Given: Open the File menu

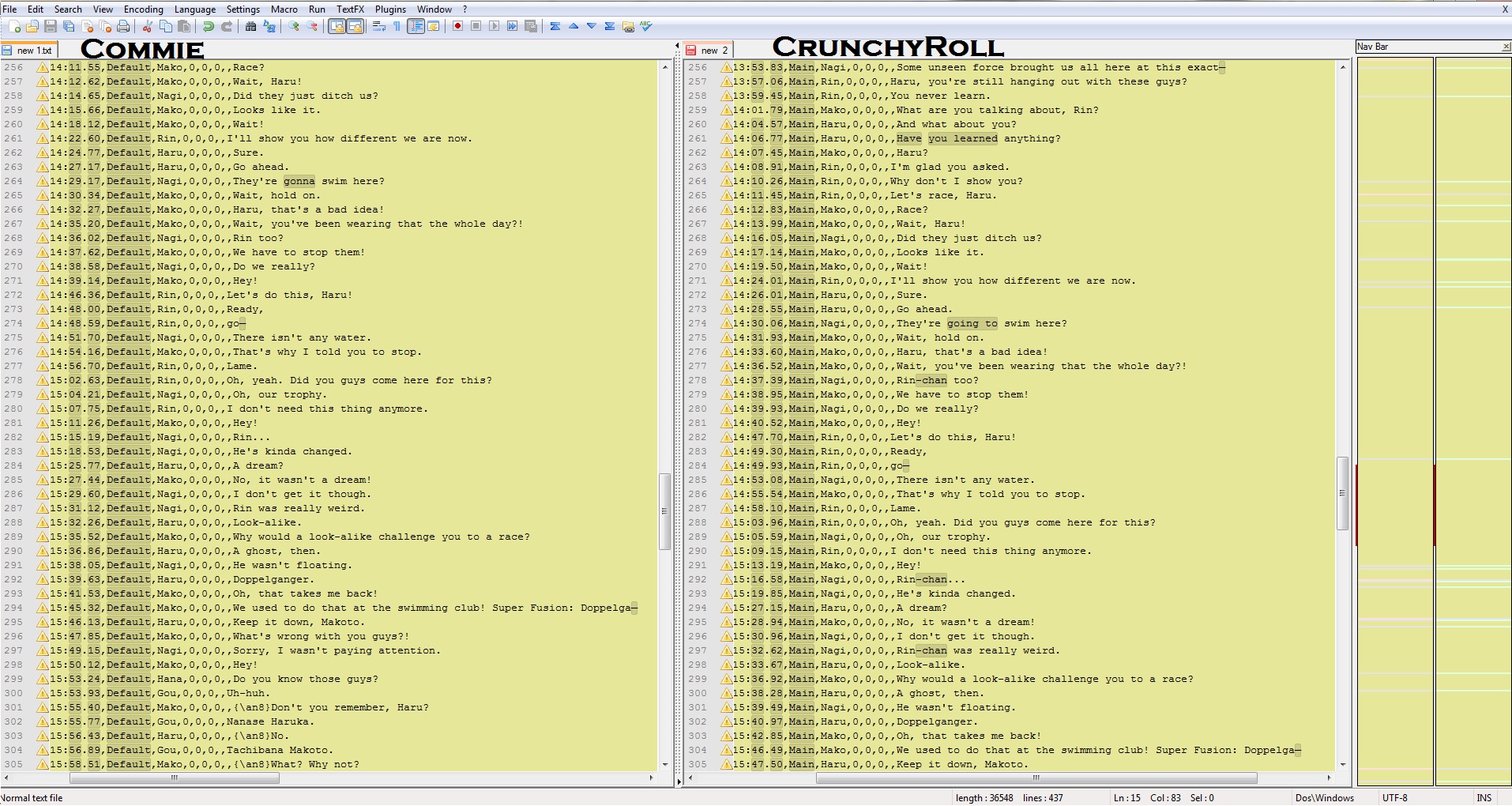Looking at the screenshot, I should click(x=9, y=9).
